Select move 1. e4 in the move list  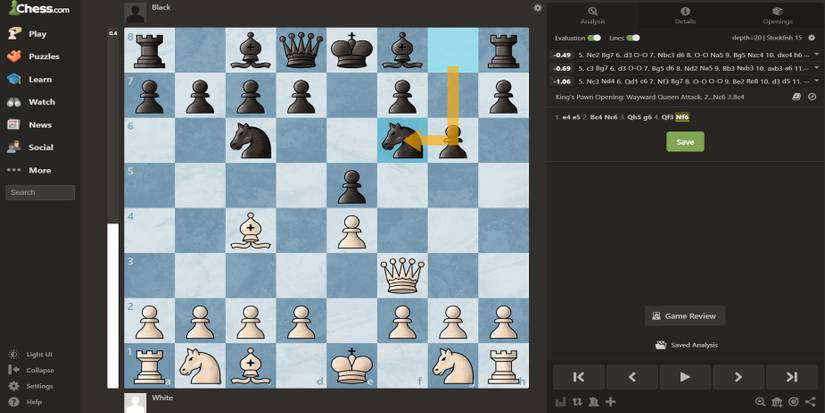click(566, 117)
